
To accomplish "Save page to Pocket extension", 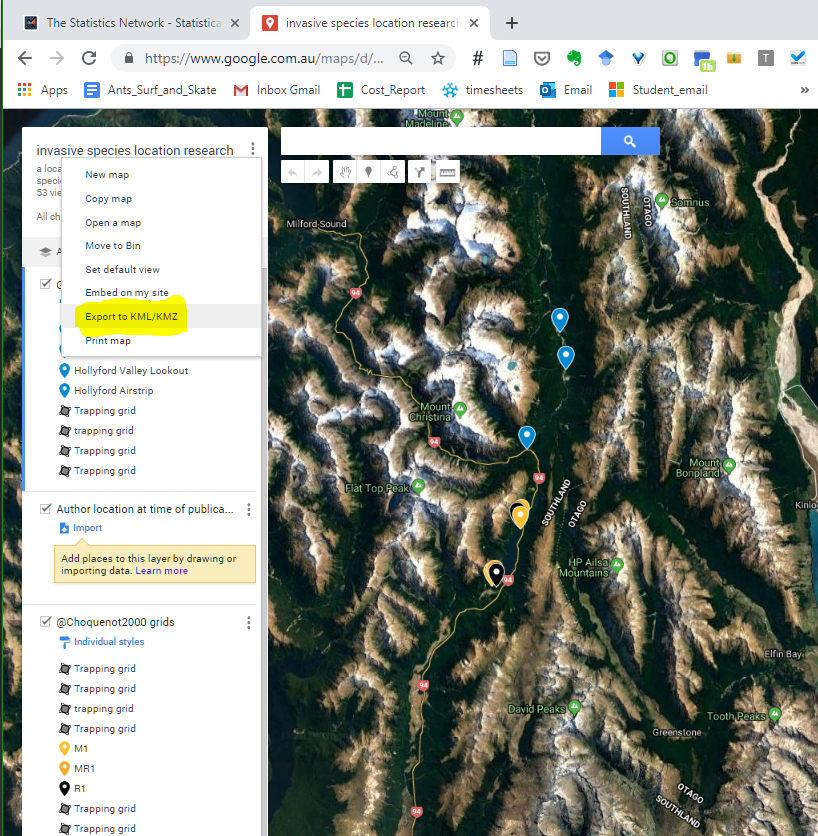I will (542, 59).
